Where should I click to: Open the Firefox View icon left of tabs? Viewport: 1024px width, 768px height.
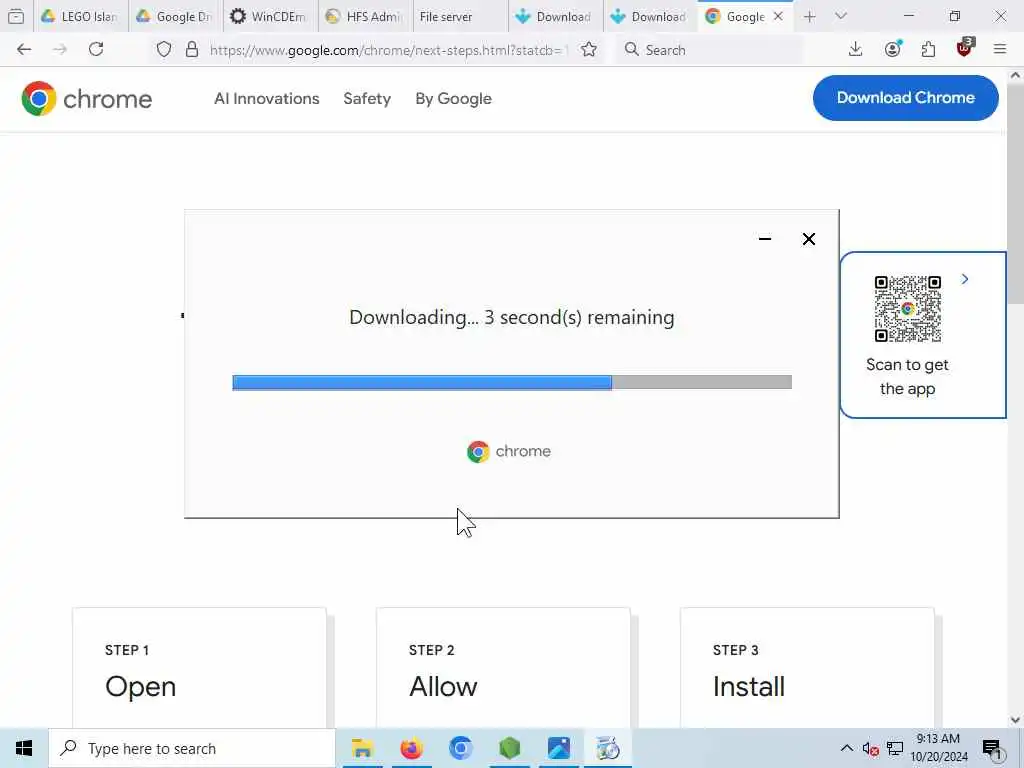(x=16, y=17)
